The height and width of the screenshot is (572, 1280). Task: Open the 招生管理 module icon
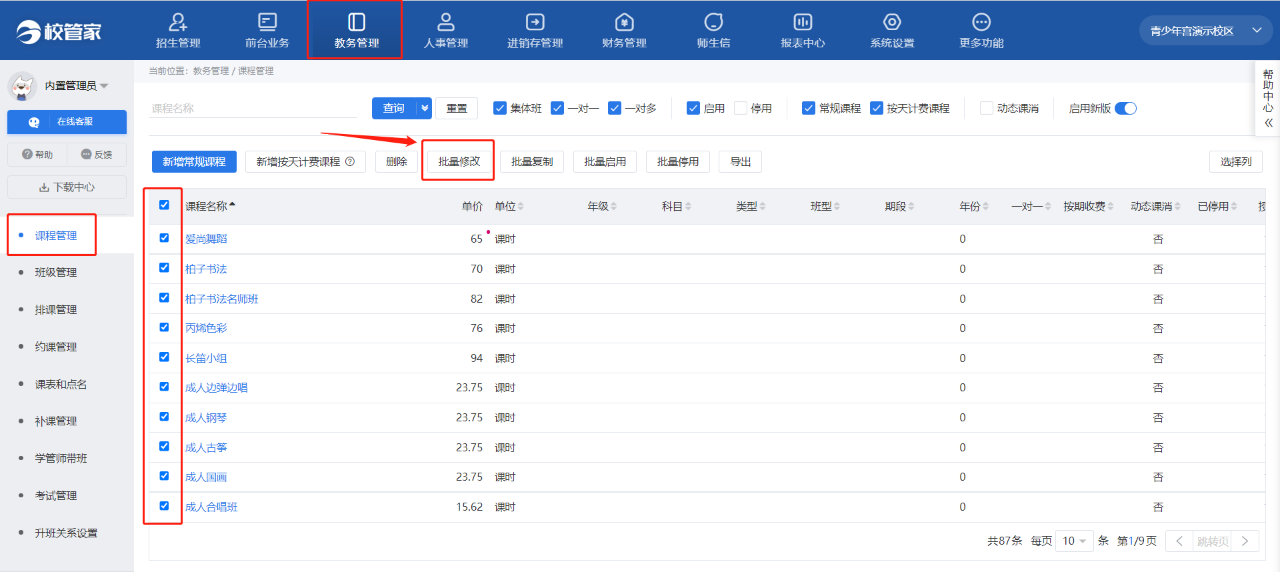pyautogui.click(x=178, y=23)
